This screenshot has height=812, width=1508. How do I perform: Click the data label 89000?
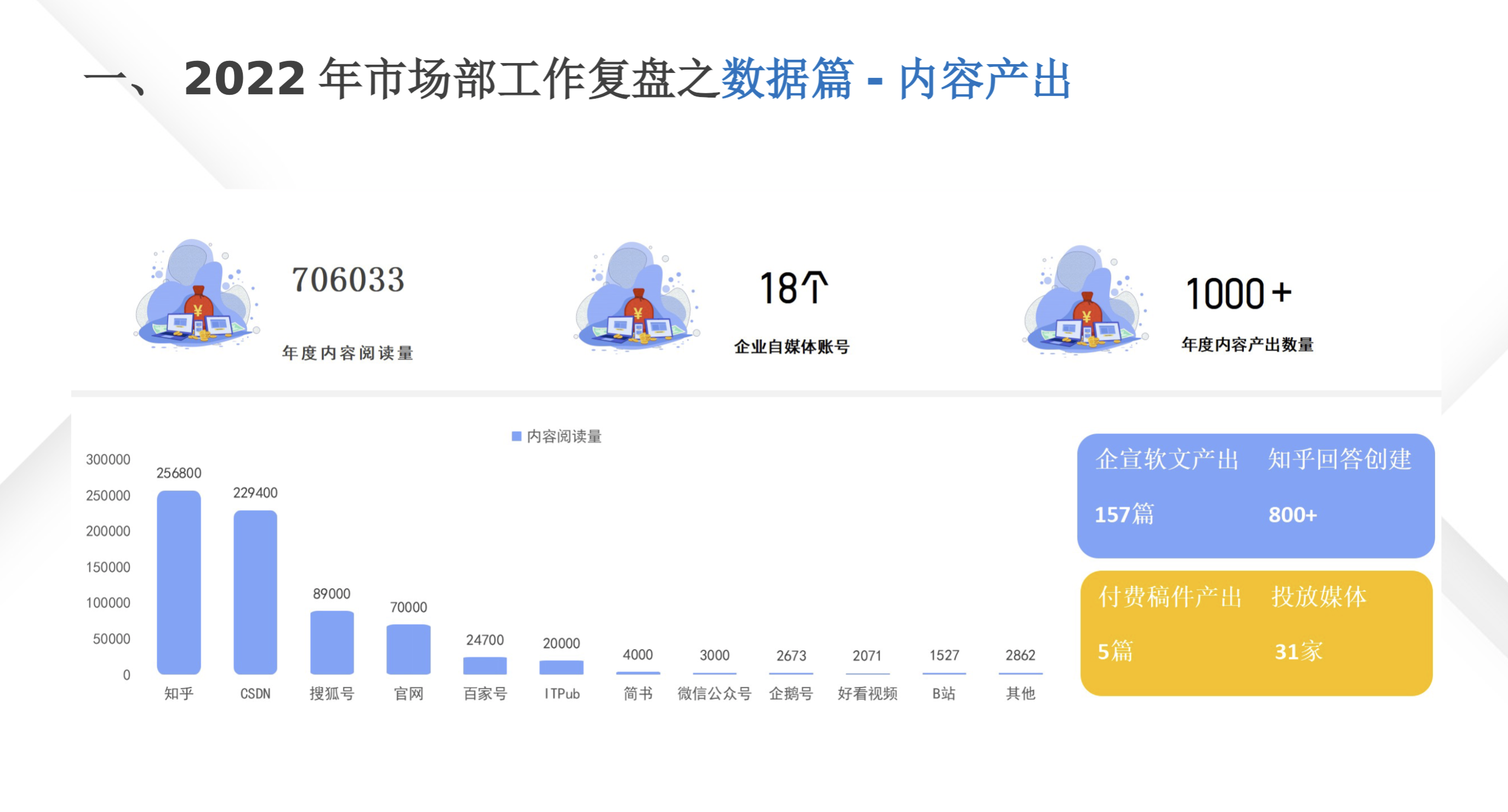click(332, 593)
